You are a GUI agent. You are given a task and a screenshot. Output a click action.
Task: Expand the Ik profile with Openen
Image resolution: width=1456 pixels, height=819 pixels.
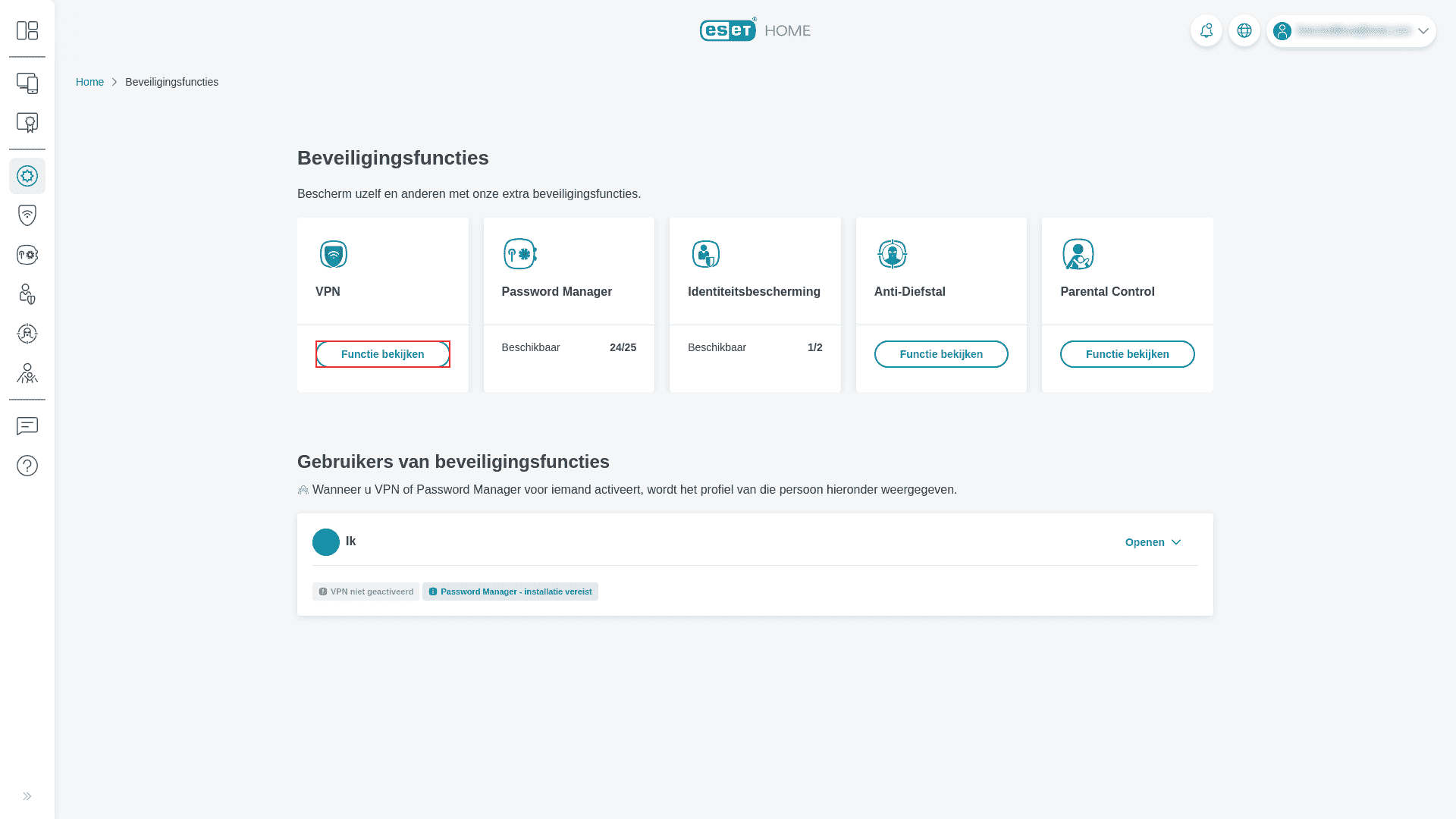(x=1153, y=542)
